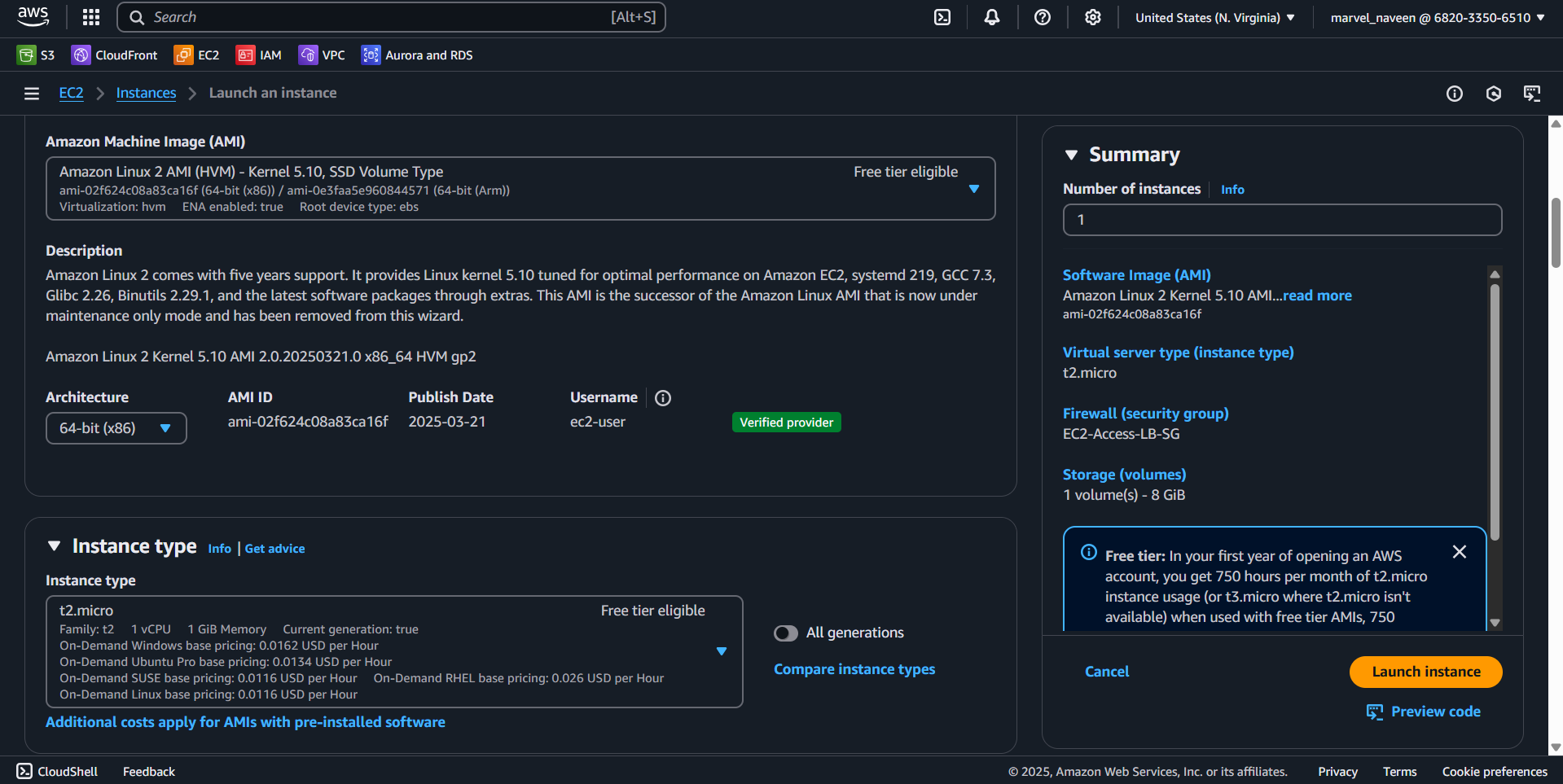Click Get advice link
The height and width of the screenshot is (784, 1563).
[x=274, y=549]
